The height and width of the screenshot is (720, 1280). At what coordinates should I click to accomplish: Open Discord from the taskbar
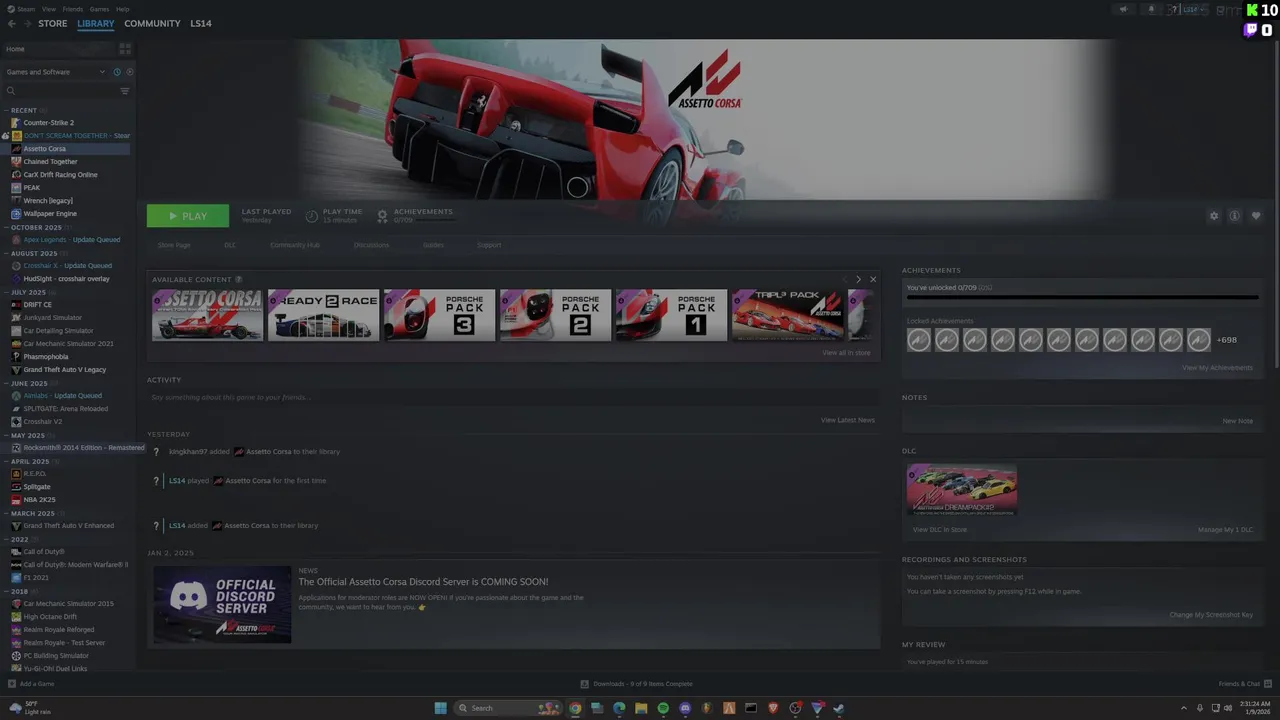685,708
